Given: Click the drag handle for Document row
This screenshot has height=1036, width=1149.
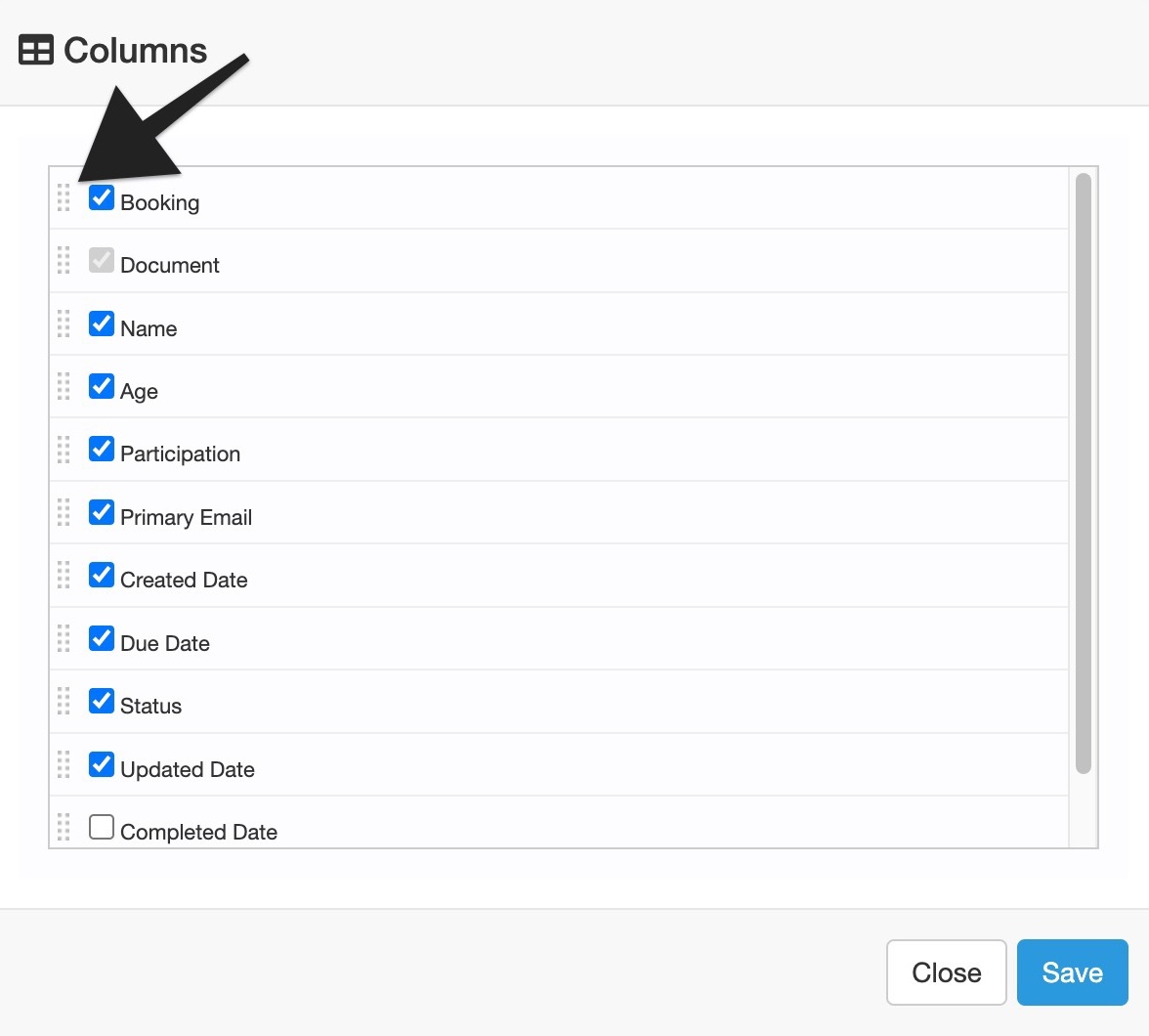Looking at the screenshot, I should [64, 260].
